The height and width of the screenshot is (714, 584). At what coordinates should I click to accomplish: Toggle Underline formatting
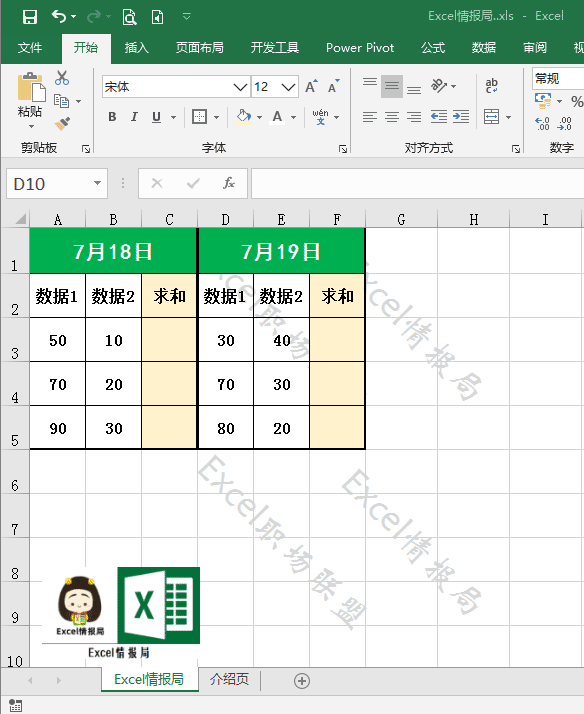[156, 117]
